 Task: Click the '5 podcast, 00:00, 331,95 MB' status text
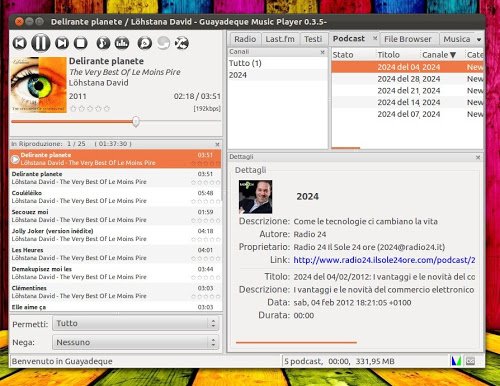(339, 361)
